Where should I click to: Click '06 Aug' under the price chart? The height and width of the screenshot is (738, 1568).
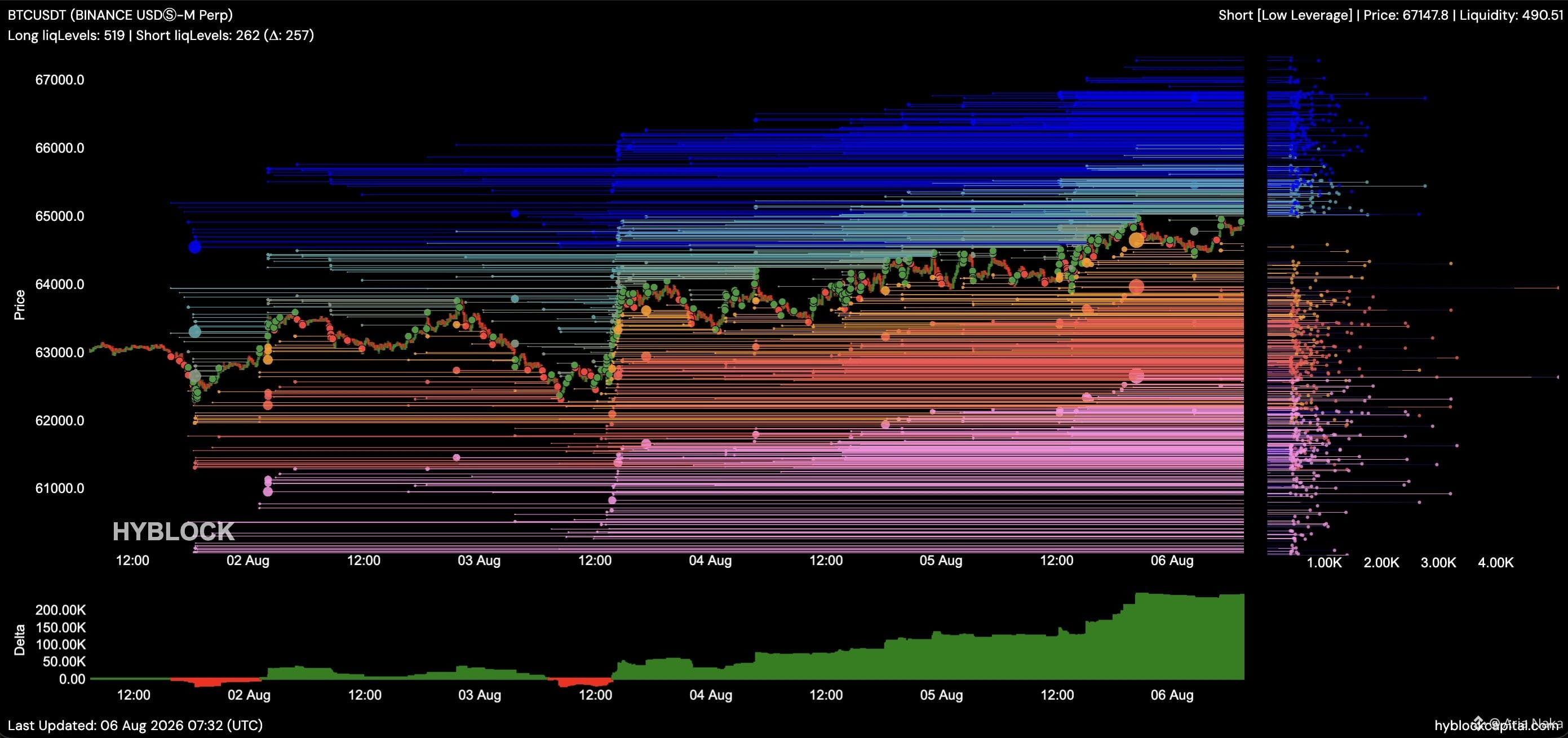pos(1172,561)
